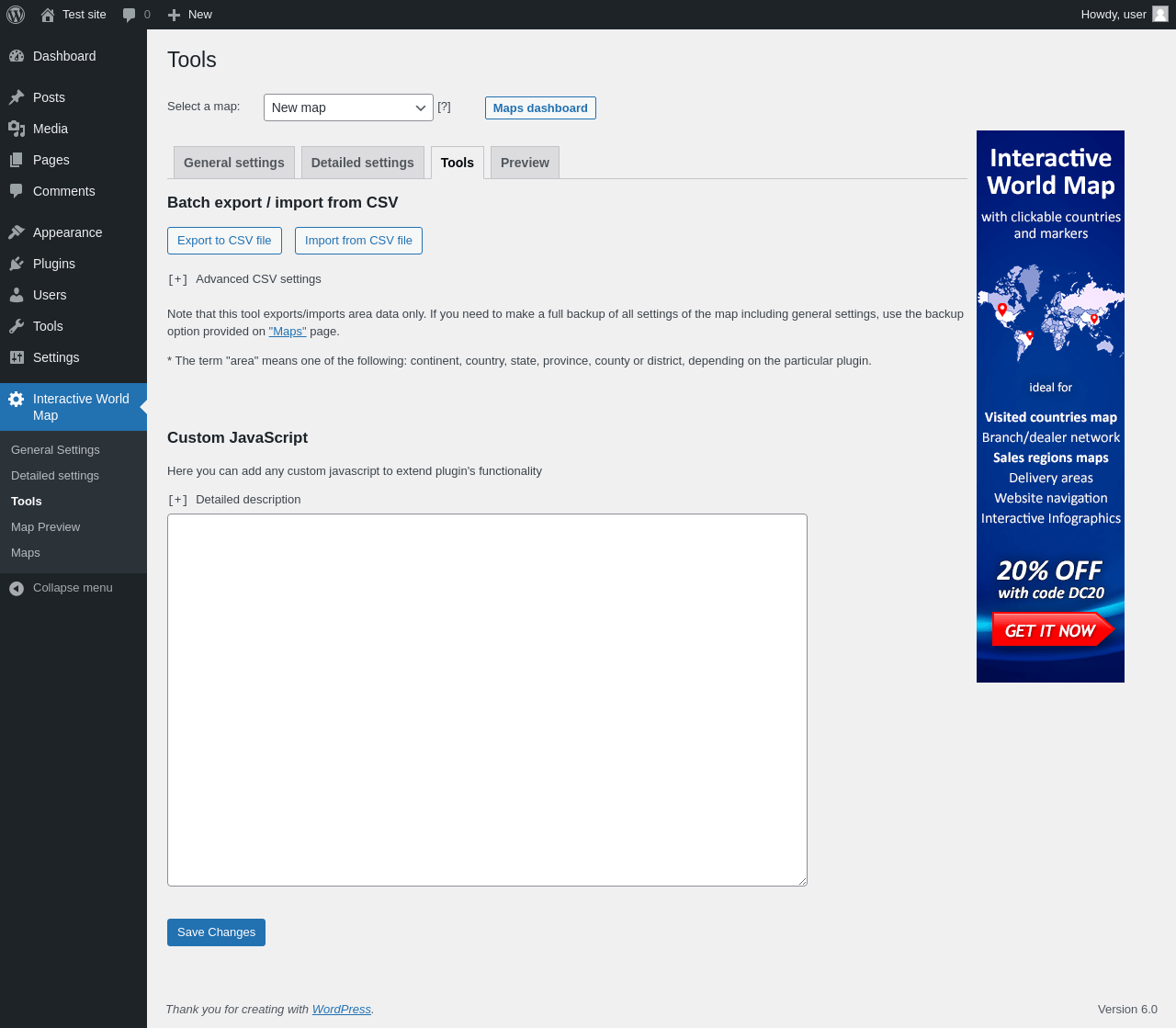Open the comments bubble icon in admin bar

tap(130, 15)
